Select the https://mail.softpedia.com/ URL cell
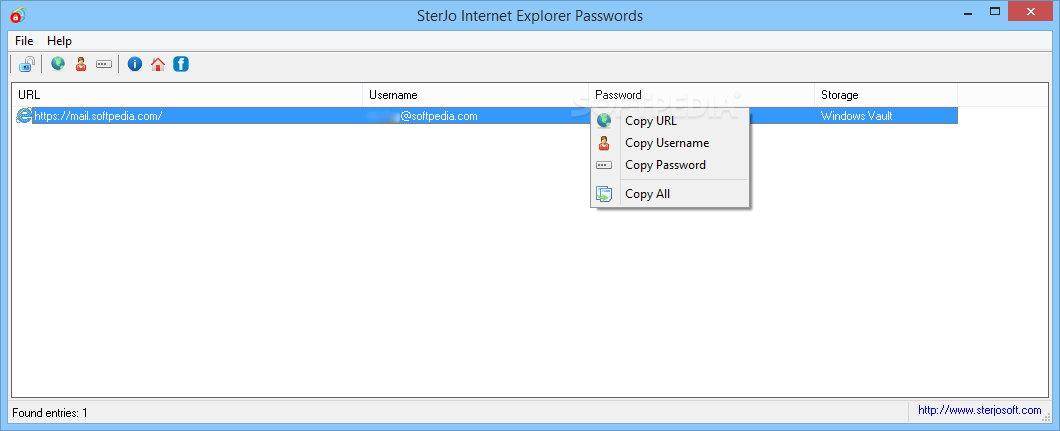Image resolution: width=1060 pixels, height=431 pixels. [98, 116]
